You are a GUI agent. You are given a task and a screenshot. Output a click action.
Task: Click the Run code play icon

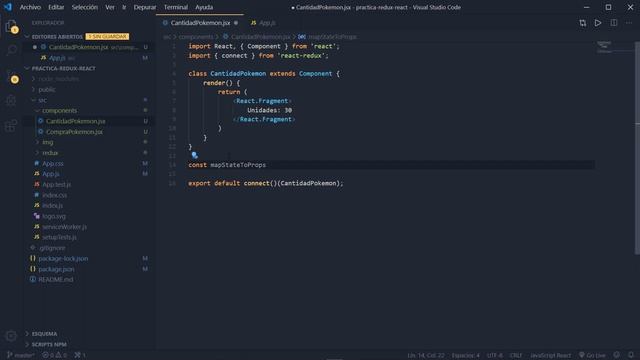[x=598, y=23]
